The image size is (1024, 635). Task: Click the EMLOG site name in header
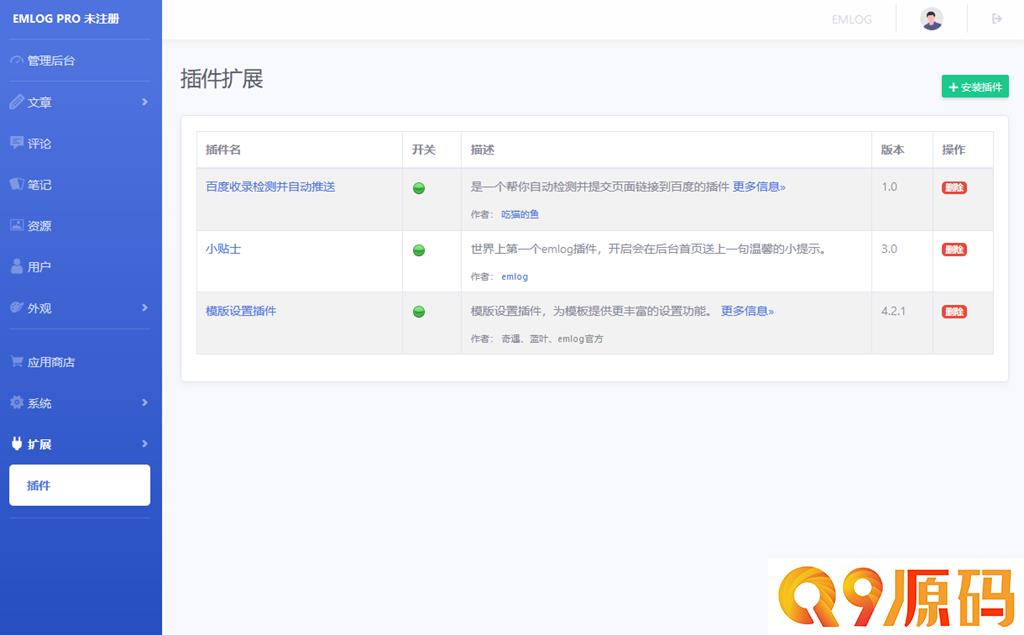coord(852,20)
